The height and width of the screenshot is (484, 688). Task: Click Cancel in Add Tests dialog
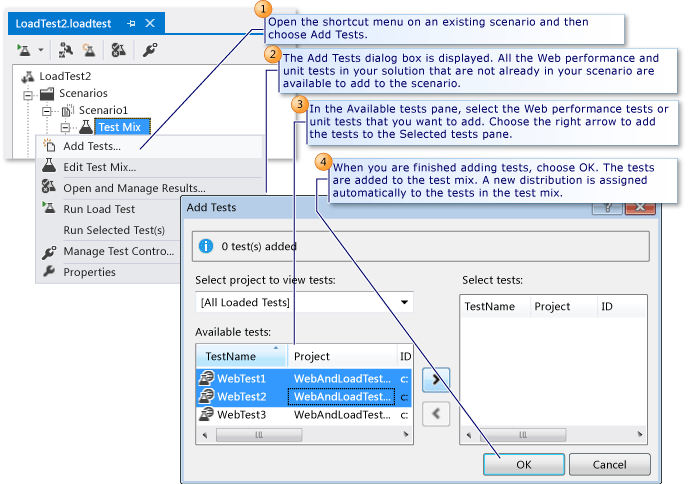609,465
